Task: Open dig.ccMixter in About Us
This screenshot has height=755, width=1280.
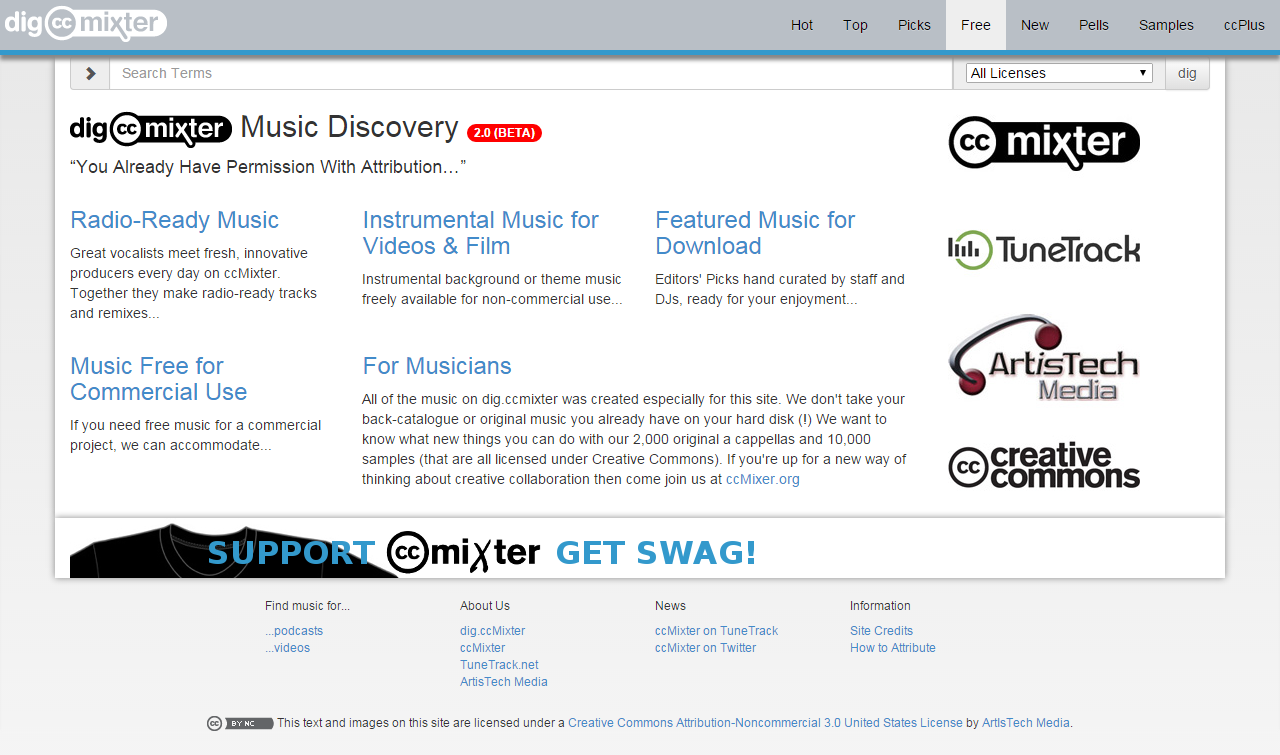Action: tap(492, 631)
